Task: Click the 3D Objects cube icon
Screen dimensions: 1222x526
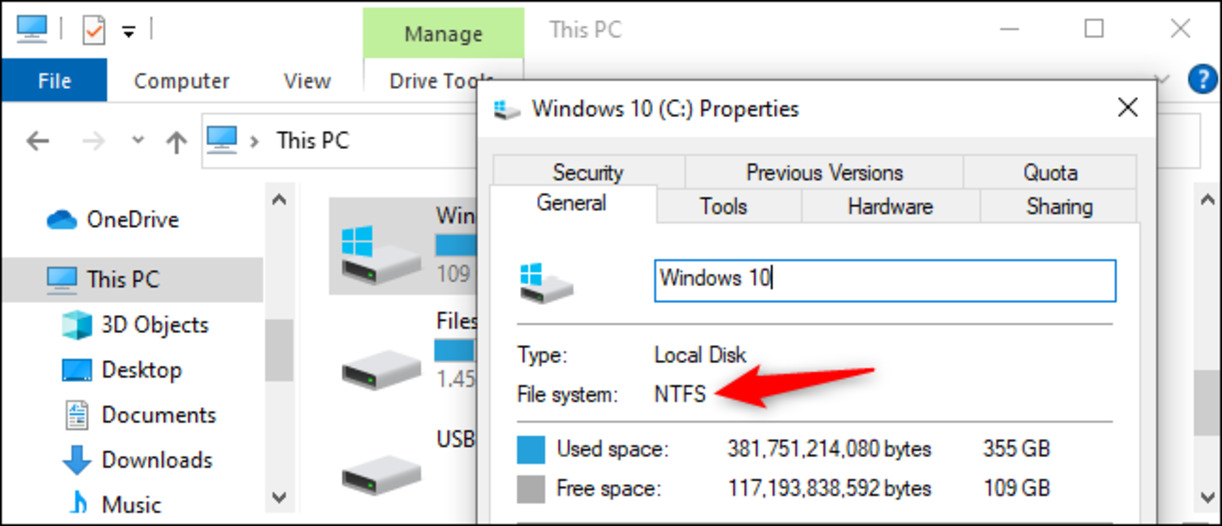Action: [77, 325]
